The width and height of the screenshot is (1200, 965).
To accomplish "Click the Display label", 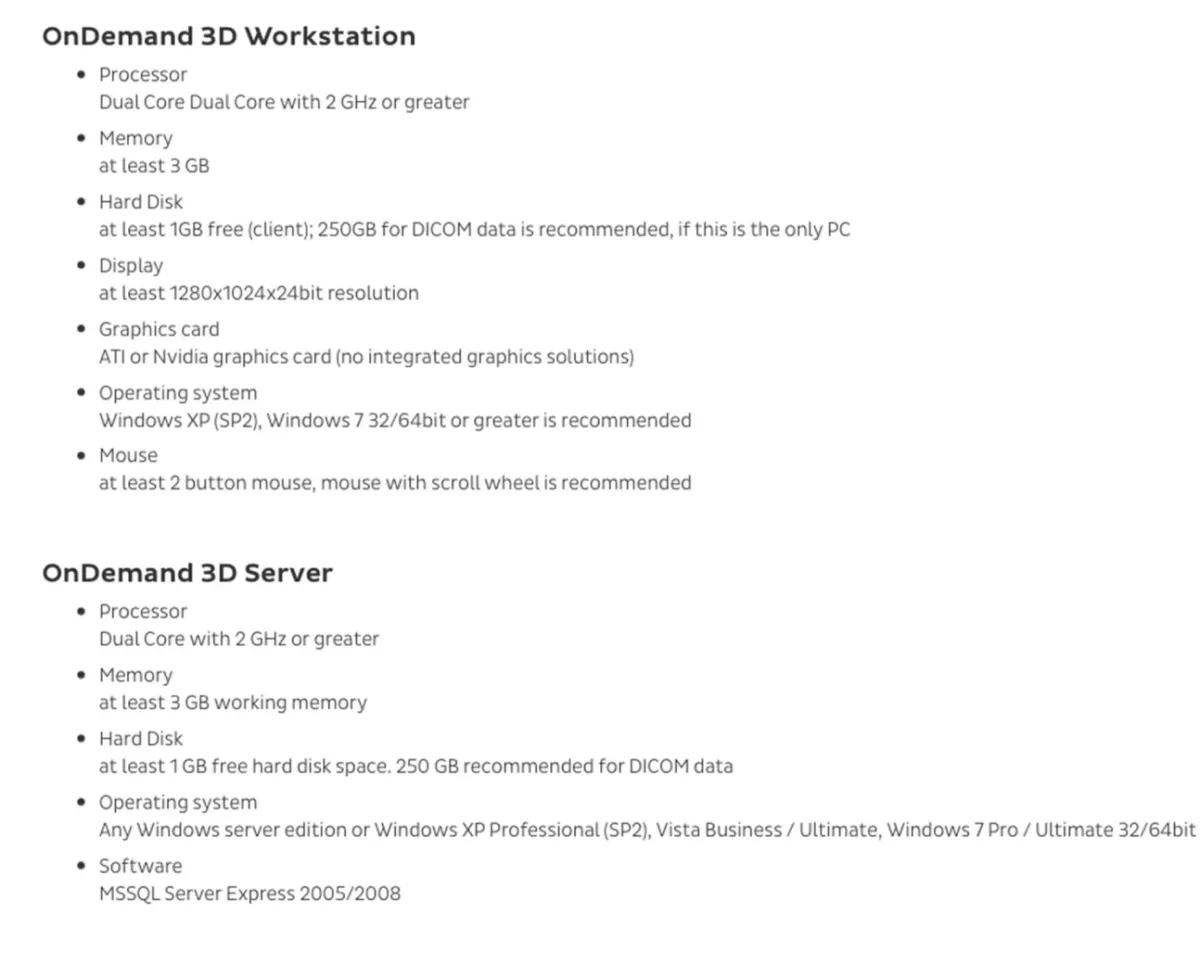I will [x=131, y=266].
